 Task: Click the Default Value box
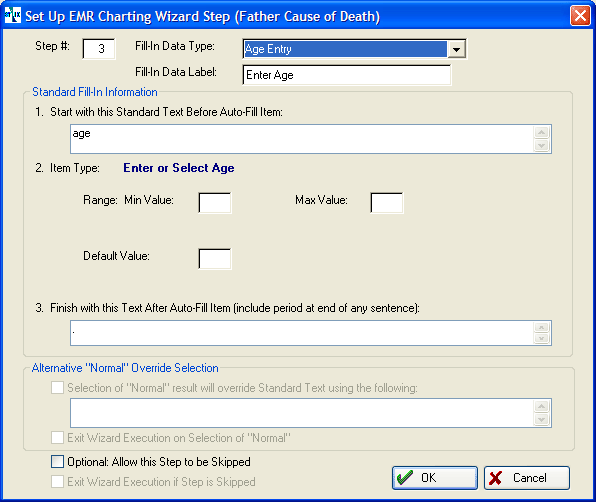click(x=215, y=259)
